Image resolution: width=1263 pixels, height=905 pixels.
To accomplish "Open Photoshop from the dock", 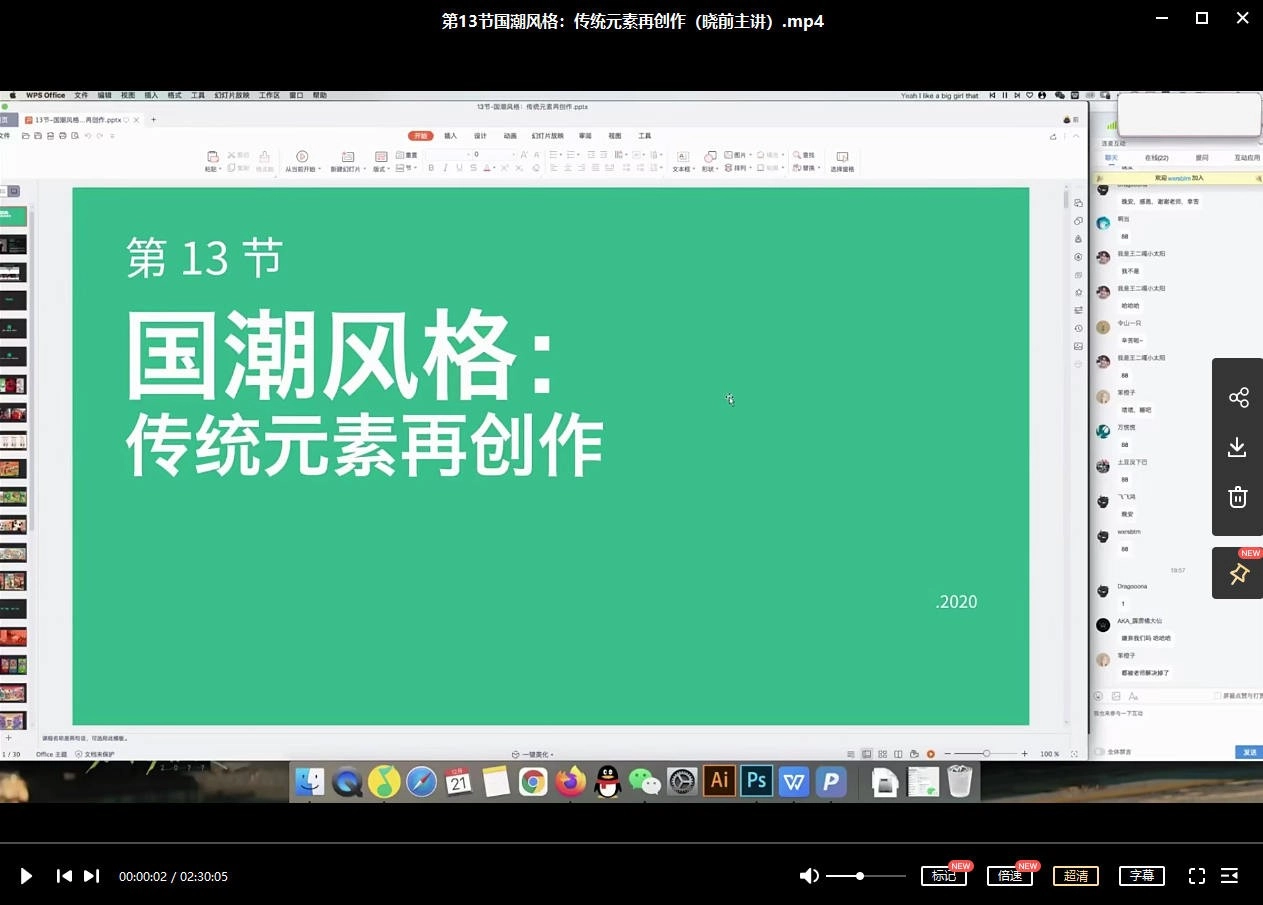I will click(x=756, y=782).
